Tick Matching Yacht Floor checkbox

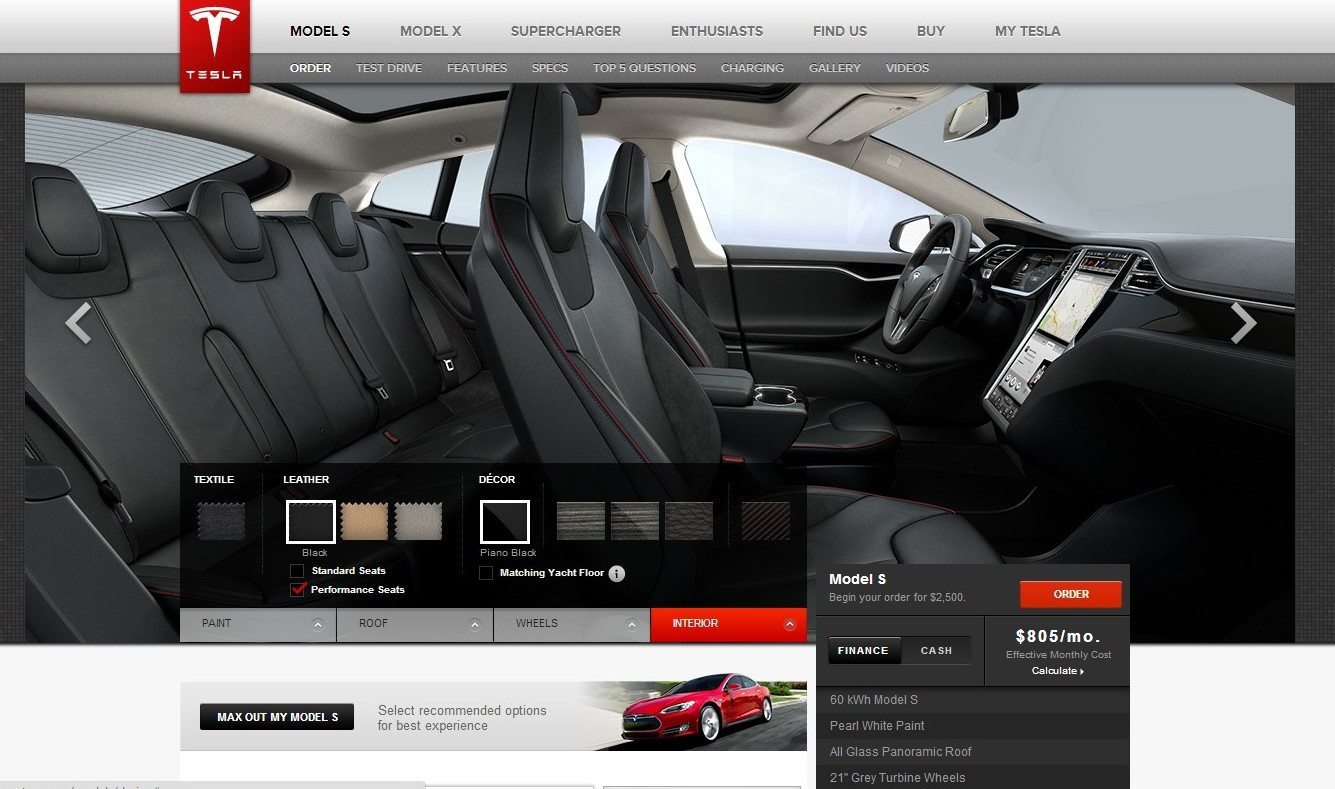486,573
